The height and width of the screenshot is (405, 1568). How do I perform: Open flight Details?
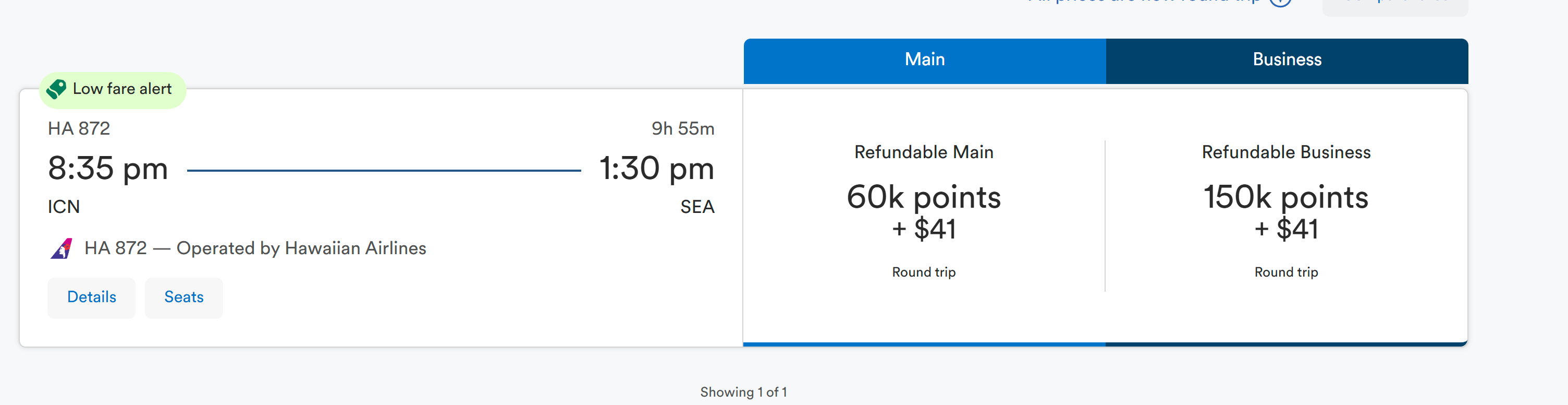click(91, 297)
